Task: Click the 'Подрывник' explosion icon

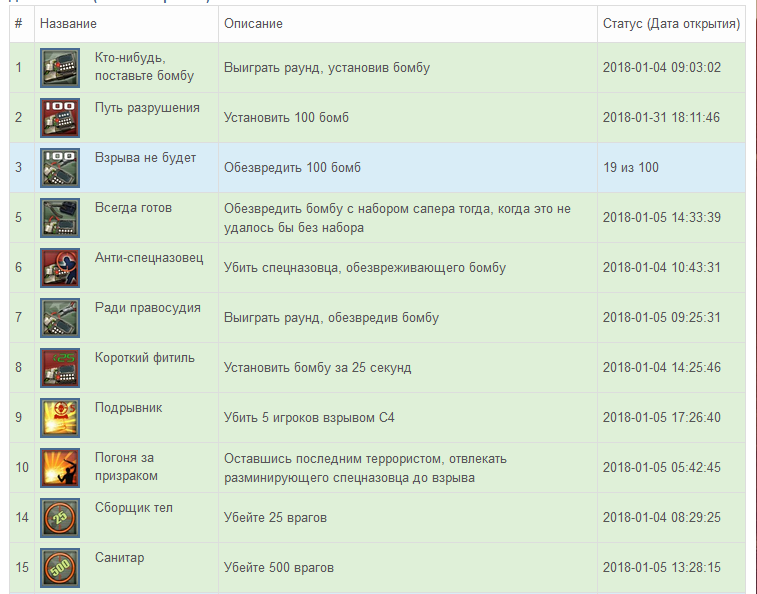Action: point(60,418)
